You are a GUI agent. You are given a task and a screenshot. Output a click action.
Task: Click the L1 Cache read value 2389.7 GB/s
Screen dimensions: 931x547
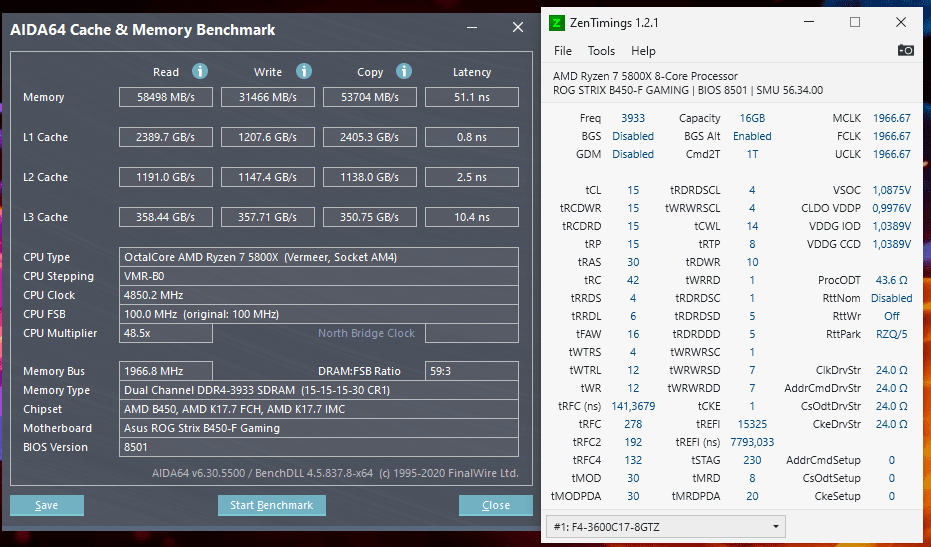[166, 137]
